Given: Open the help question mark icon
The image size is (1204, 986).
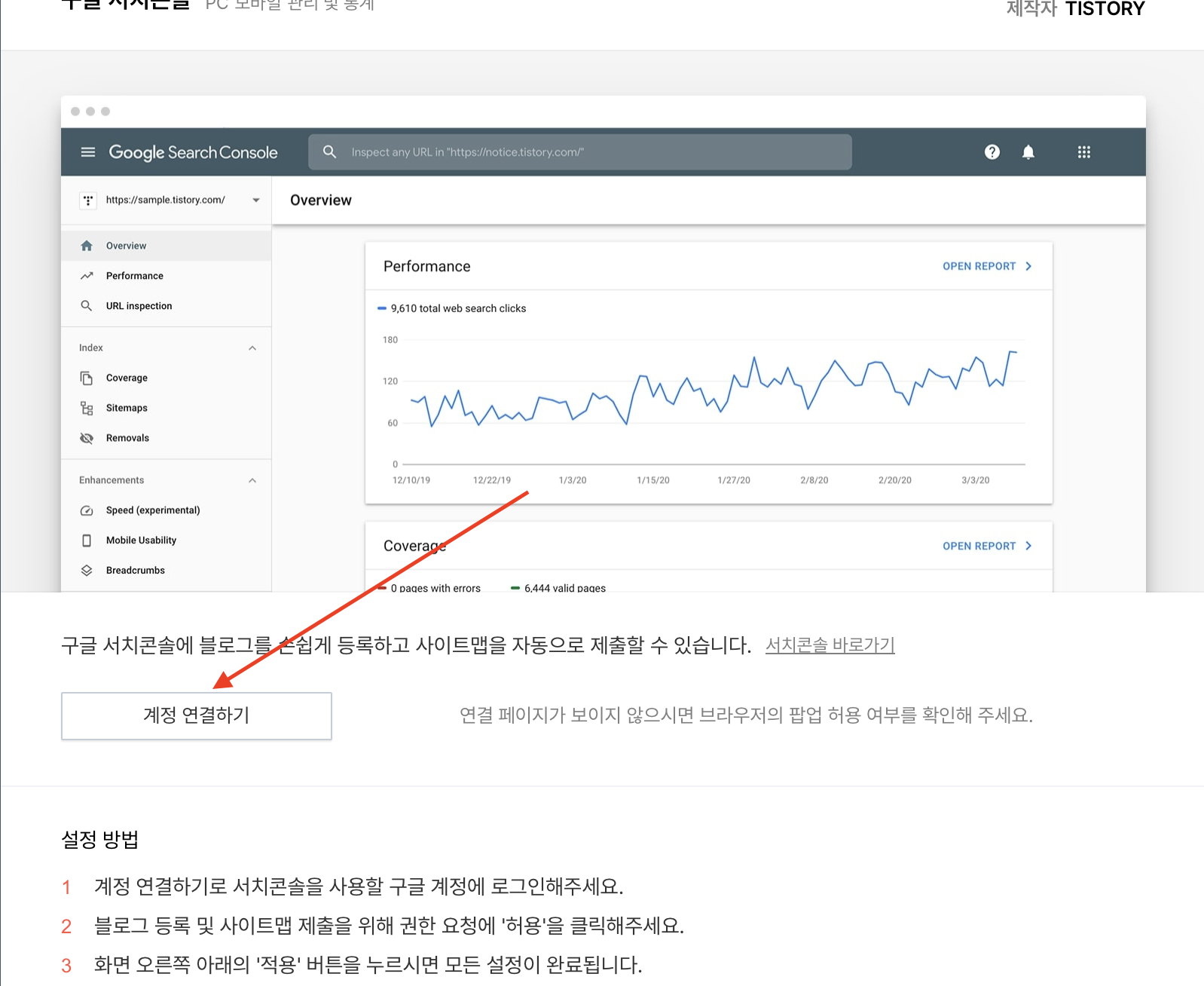Looking at the screenshot, I should pos(992,152).
